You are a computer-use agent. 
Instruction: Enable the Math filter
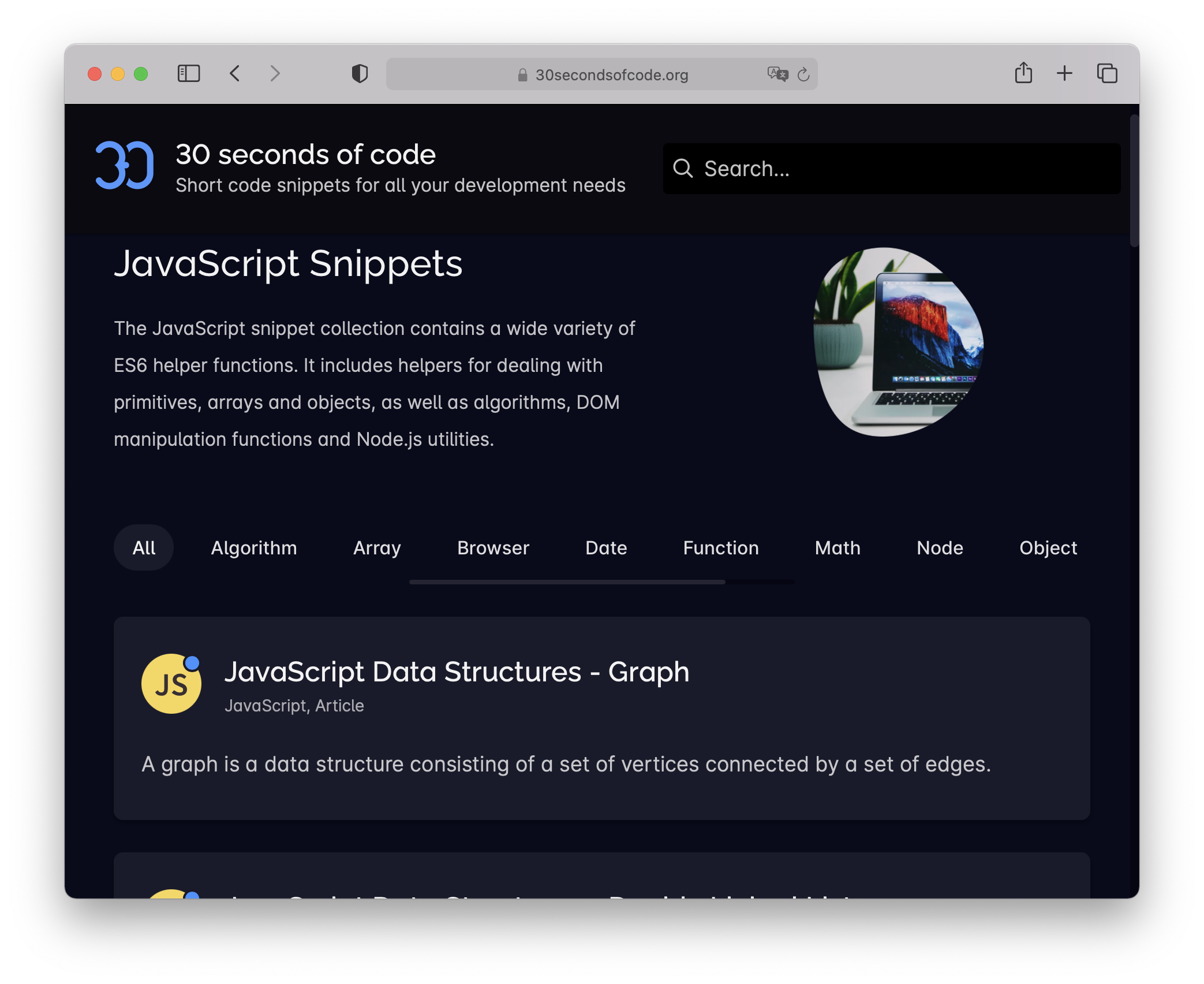(x=837, y=547)
